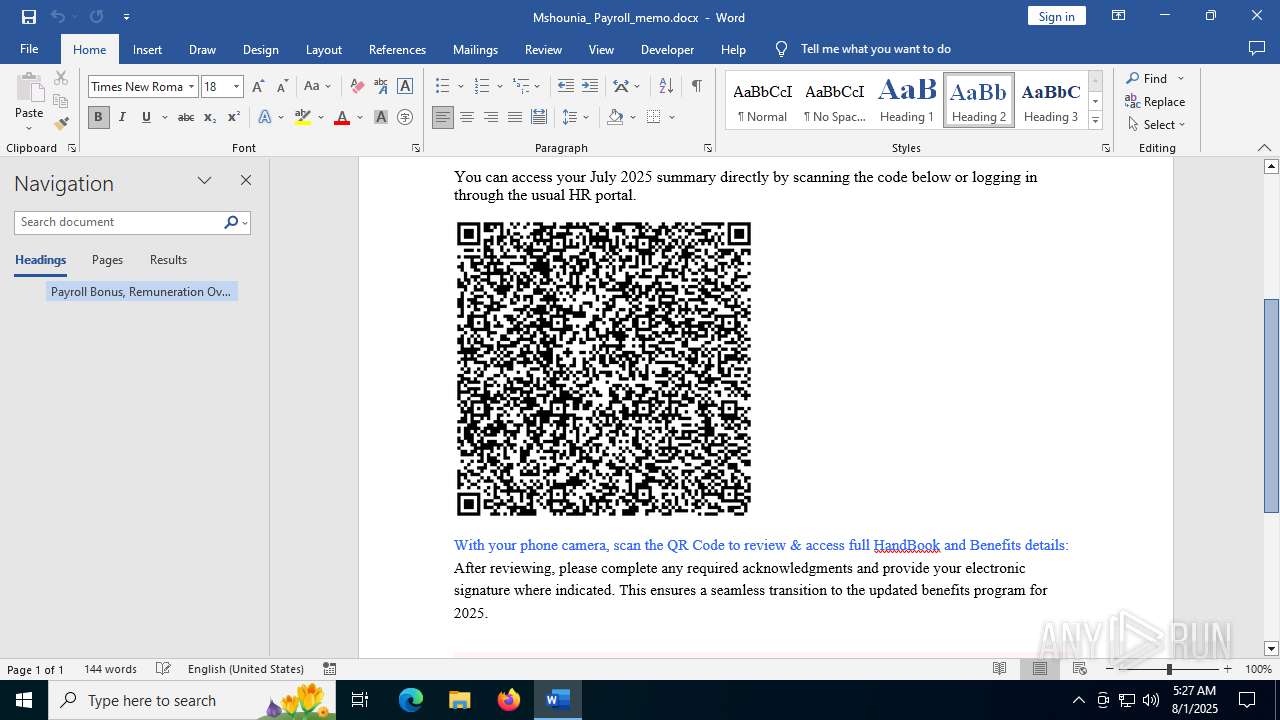Increase paragraph indent
1280x720 pixels.
point(590,86)
